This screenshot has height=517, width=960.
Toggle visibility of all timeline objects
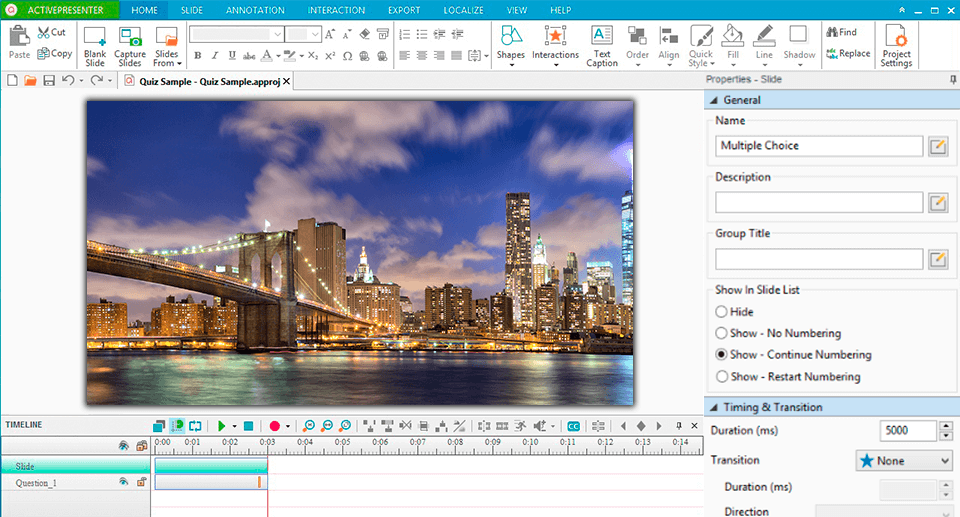coord(124,445)
